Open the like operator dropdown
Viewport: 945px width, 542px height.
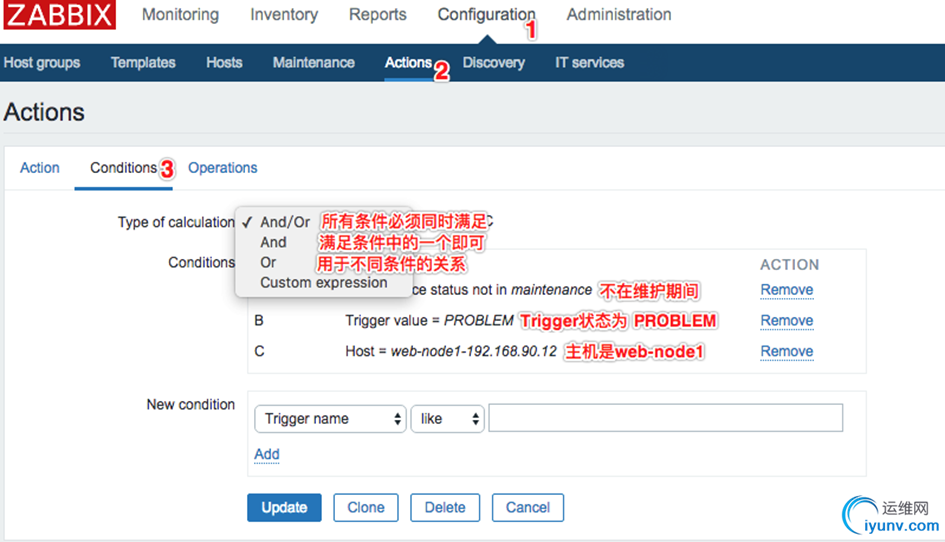[x=447, y=419]
